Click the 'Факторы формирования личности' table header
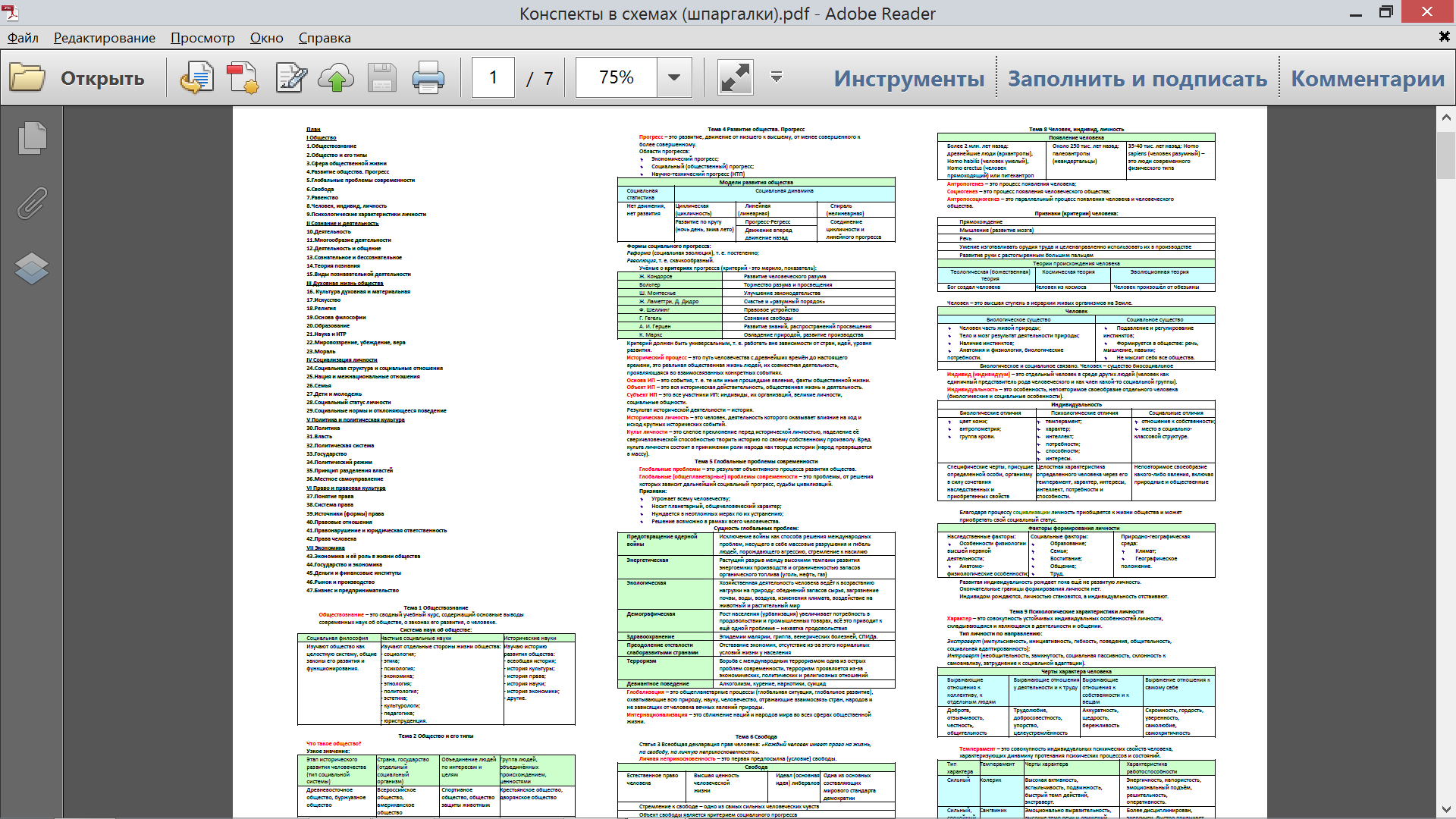Screen dimensions: 1456x819 click(1076, 529)
